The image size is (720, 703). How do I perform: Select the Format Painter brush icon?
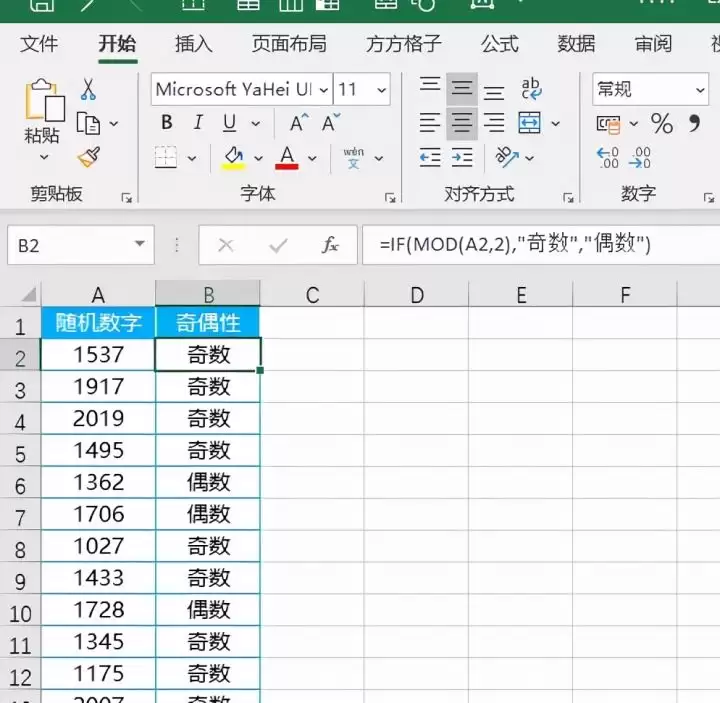[x=89, y=157]
